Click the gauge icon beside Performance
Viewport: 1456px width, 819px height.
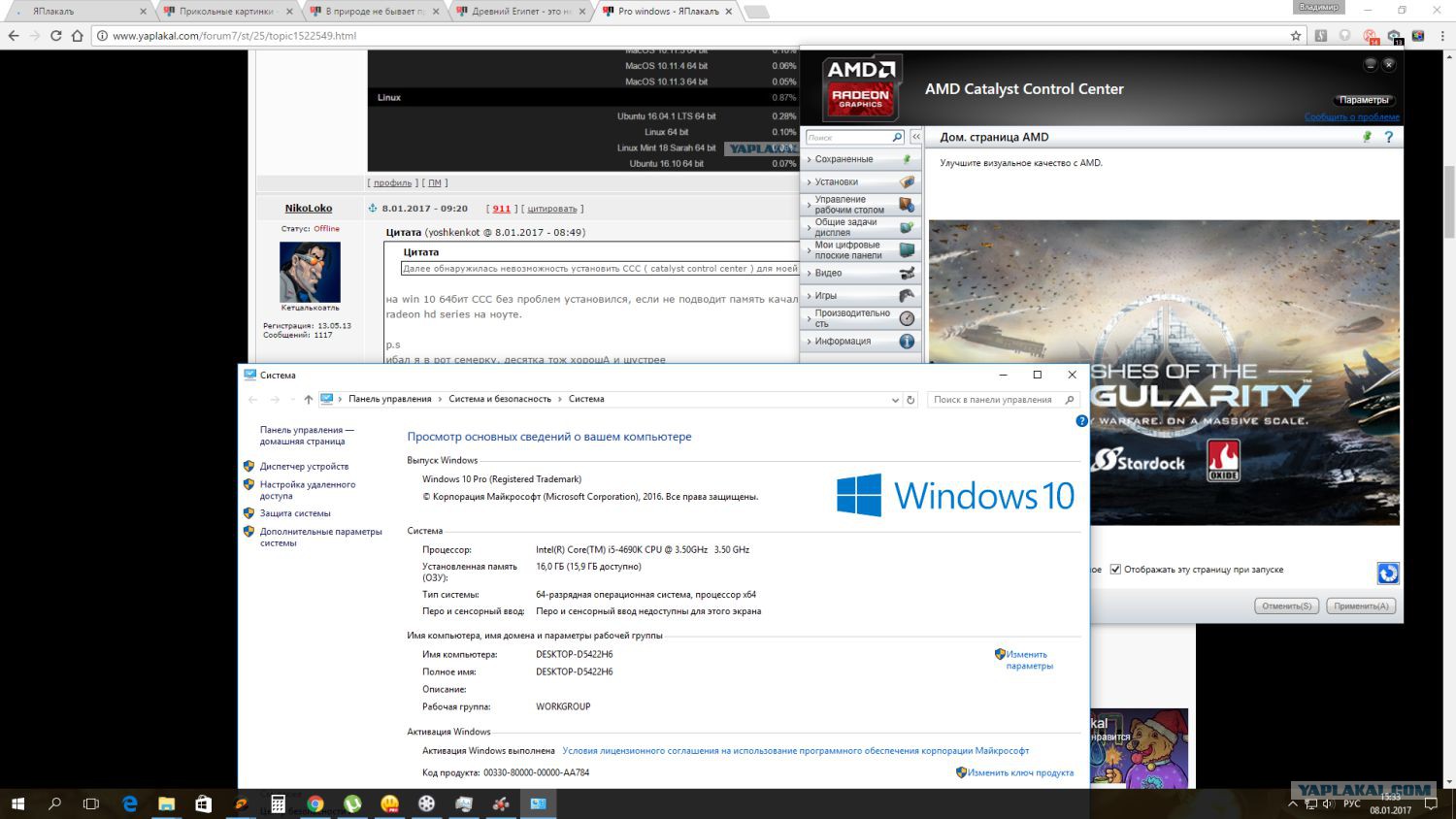coord(907,318)
